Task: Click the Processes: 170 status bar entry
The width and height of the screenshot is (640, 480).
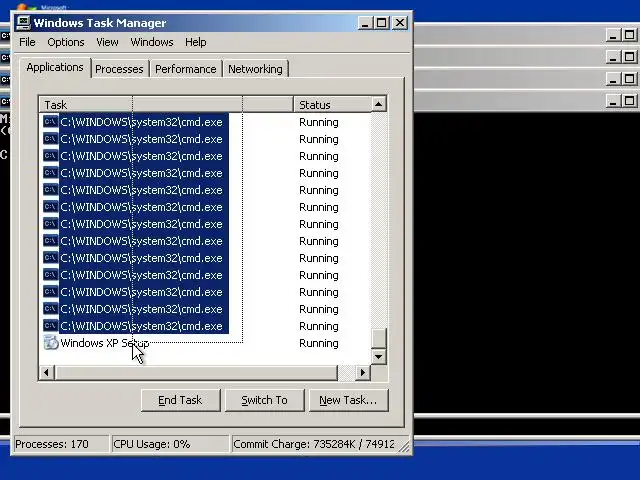Action: tap(61, 444)
